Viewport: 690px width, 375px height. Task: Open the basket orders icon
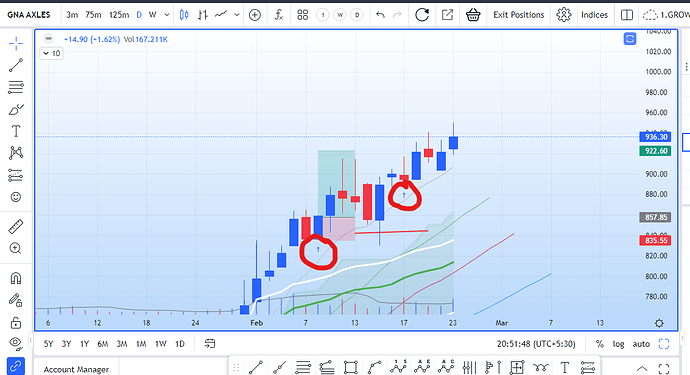(473, 15)
